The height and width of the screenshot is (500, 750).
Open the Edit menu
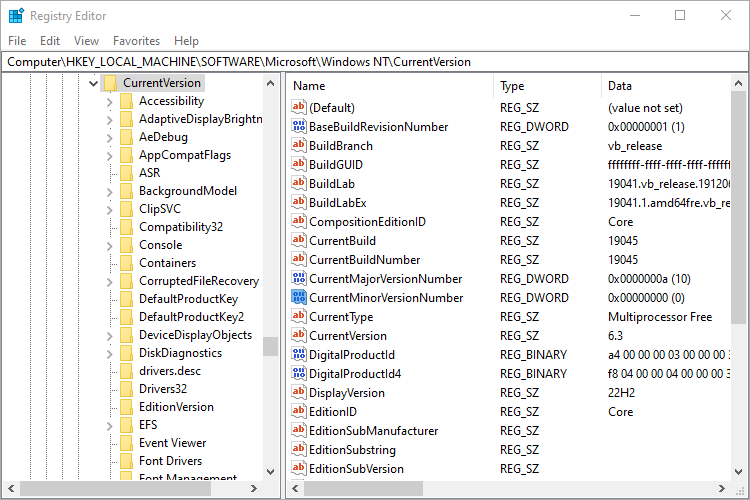point(50,41)
